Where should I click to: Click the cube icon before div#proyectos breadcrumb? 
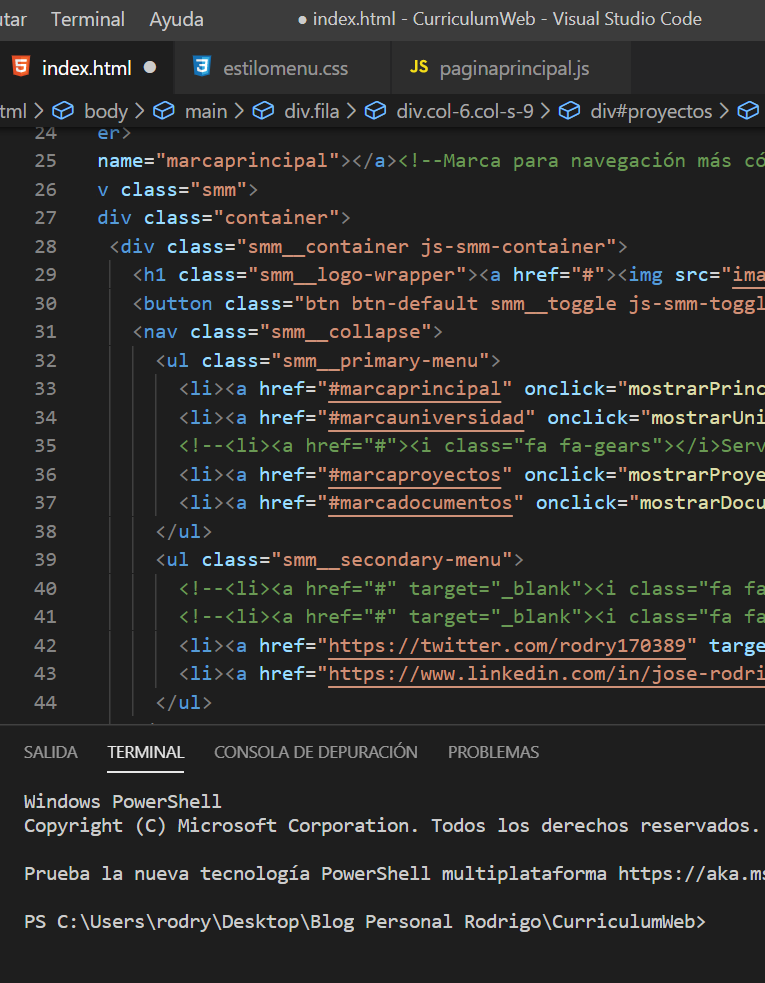click(570, 111)
